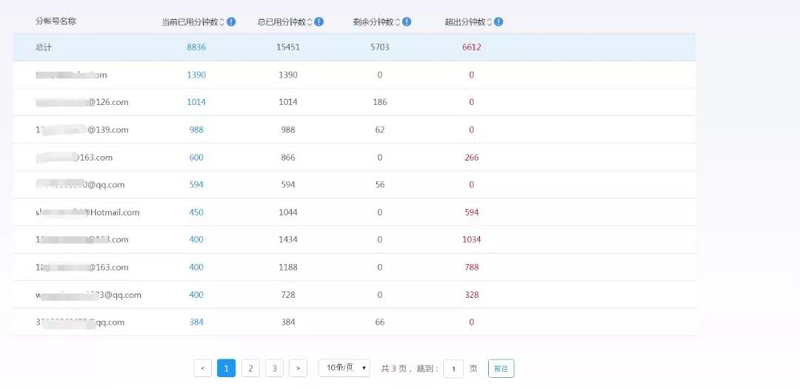Screen dimensions: 800x389
Task: Go to previous page arrow
Action: [203, 368]
